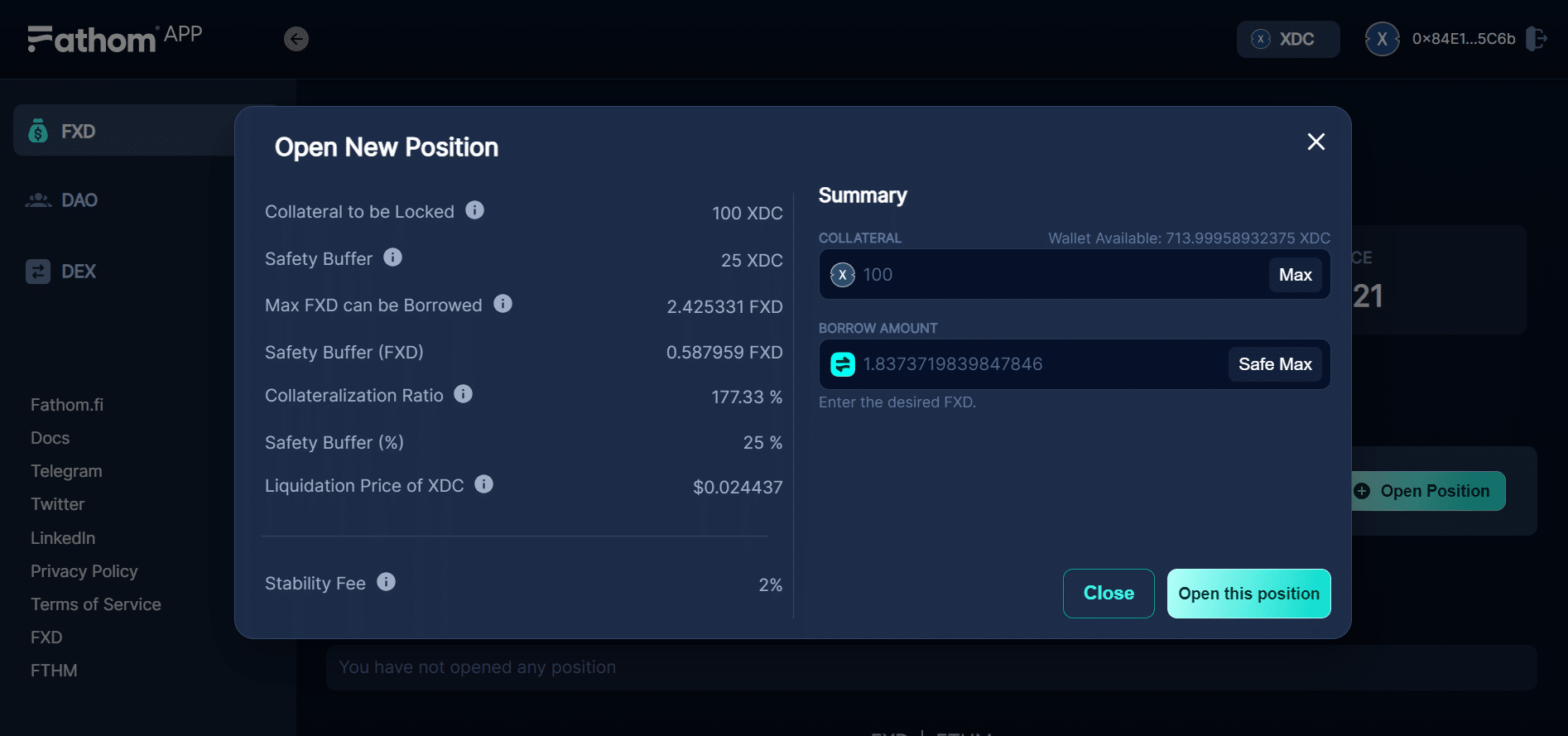Open the Docs link in sidebar
Screen dimensions: 1568x736
51,438
